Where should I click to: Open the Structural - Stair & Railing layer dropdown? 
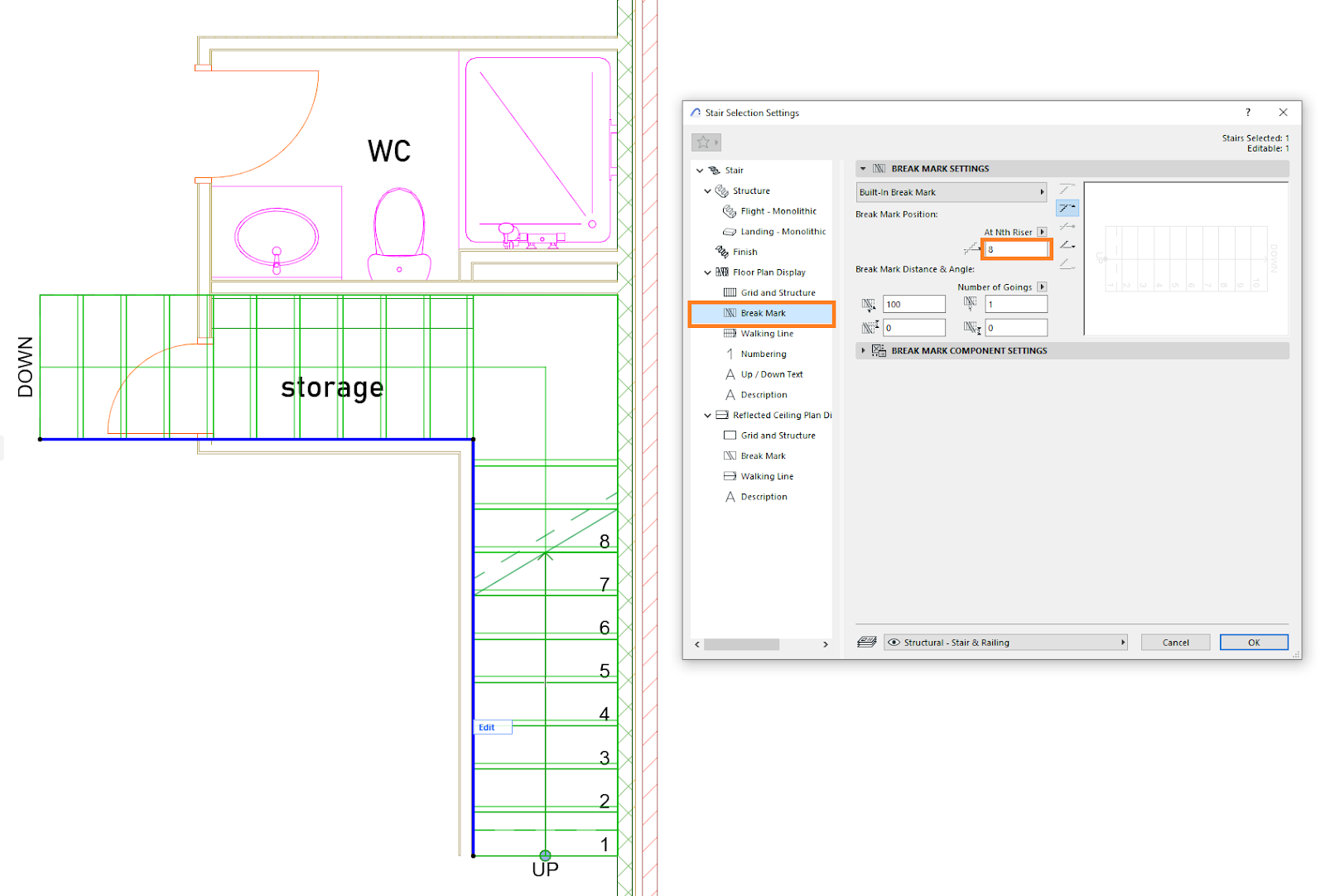tap(1005, 643)
